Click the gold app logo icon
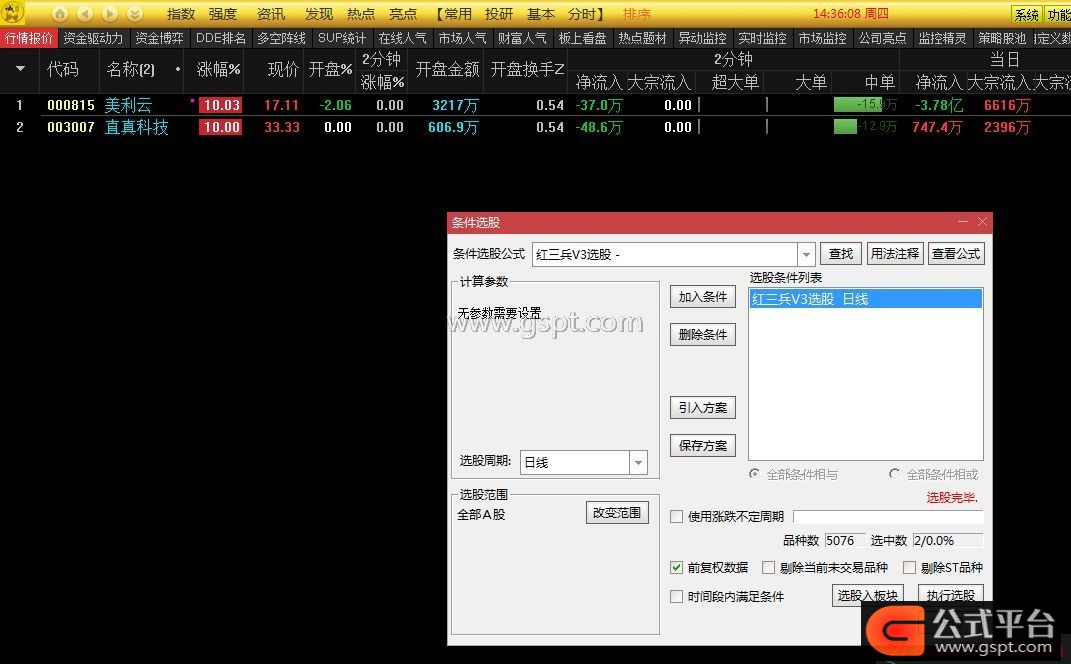The width and height of the screenshot is (1071, 664). point(14,12)
